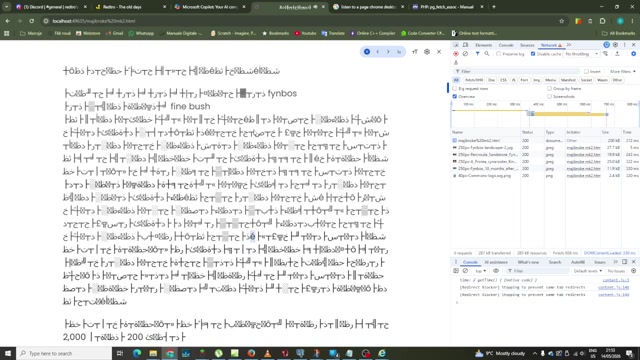
Task: Open Default levels dropdown
Action: [588, 271]
